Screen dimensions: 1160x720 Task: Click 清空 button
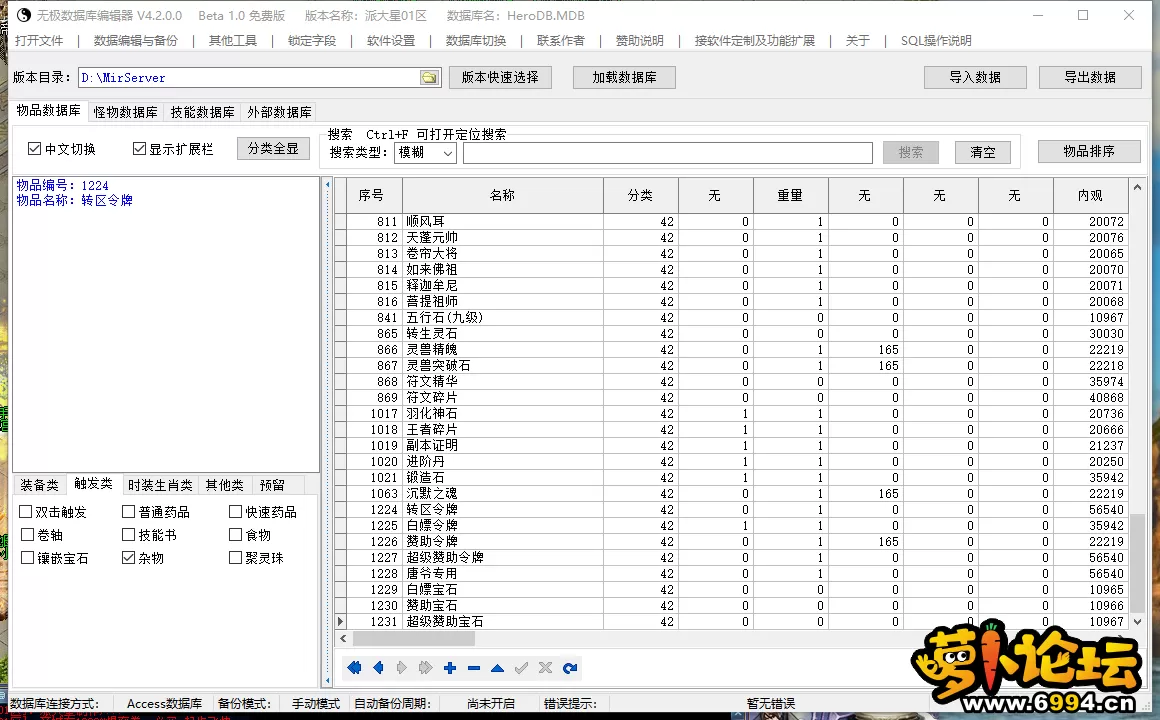pyautogui.click(x=983, y=152)
